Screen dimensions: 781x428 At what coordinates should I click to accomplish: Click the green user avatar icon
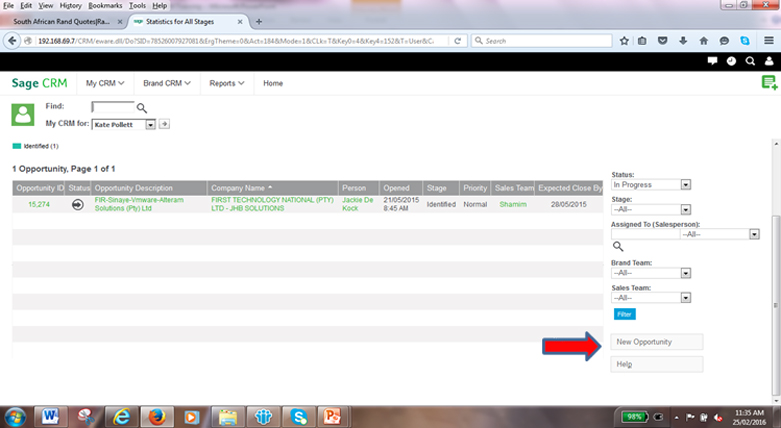pos(23,115)
